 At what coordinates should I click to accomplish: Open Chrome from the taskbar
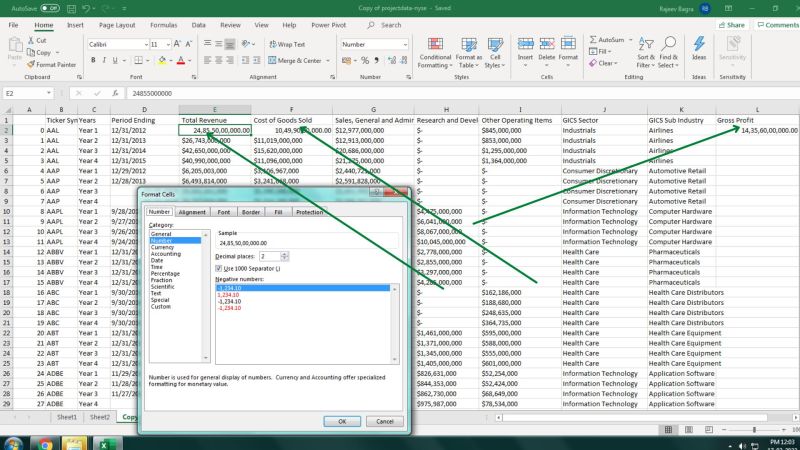45,444
